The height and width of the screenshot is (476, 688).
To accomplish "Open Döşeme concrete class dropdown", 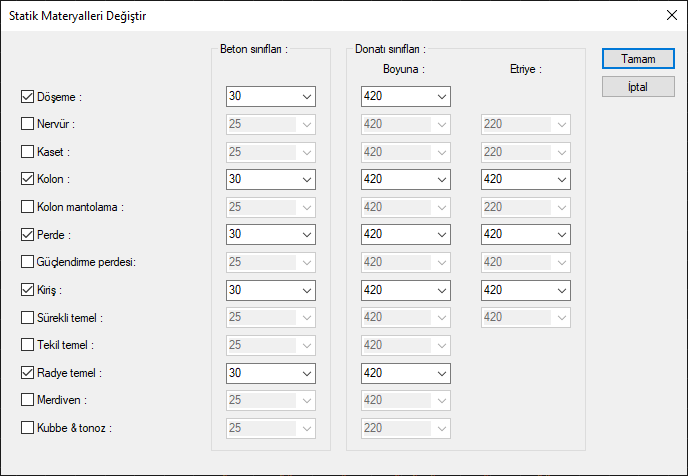I will tap(305, 97).
